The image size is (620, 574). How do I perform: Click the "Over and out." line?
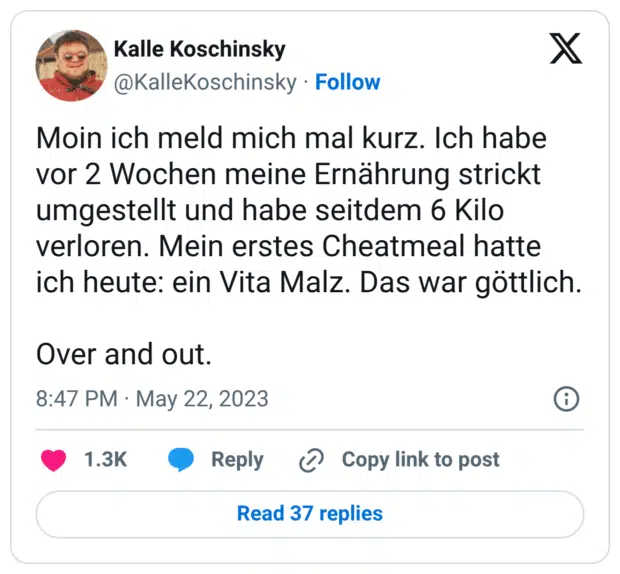pos(124,354)
